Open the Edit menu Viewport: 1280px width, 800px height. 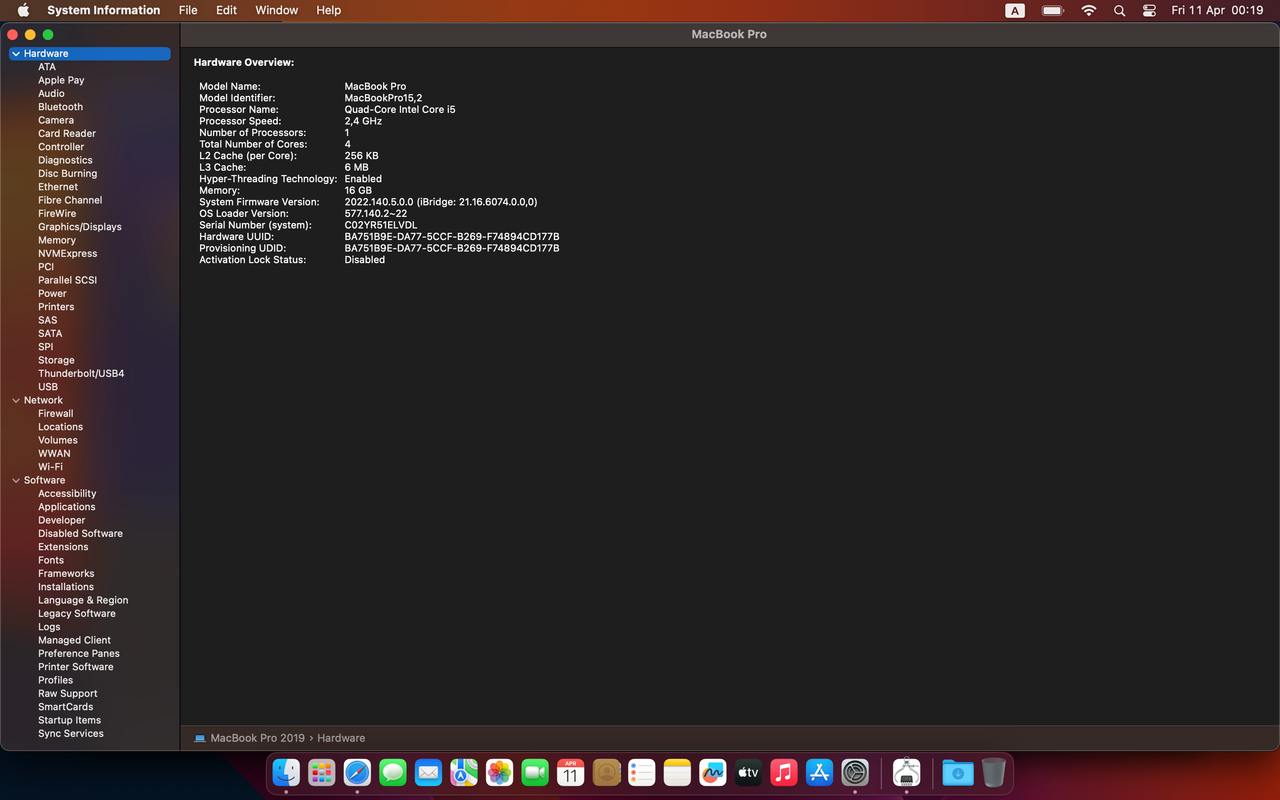pyautogui.click(x=227, y=10)
